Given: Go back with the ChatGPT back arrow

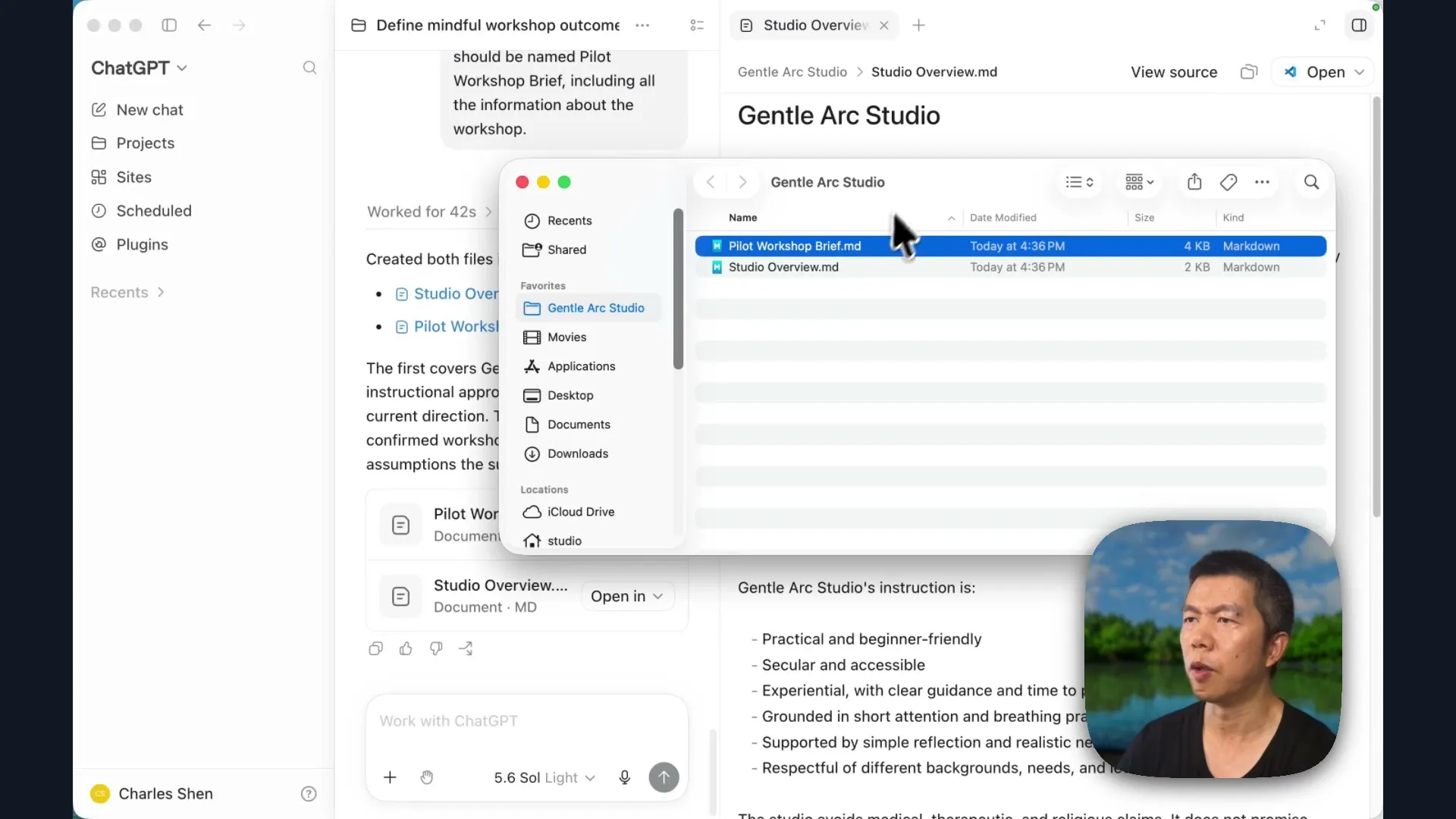Looking at the screenshot, I should (204, 25).
